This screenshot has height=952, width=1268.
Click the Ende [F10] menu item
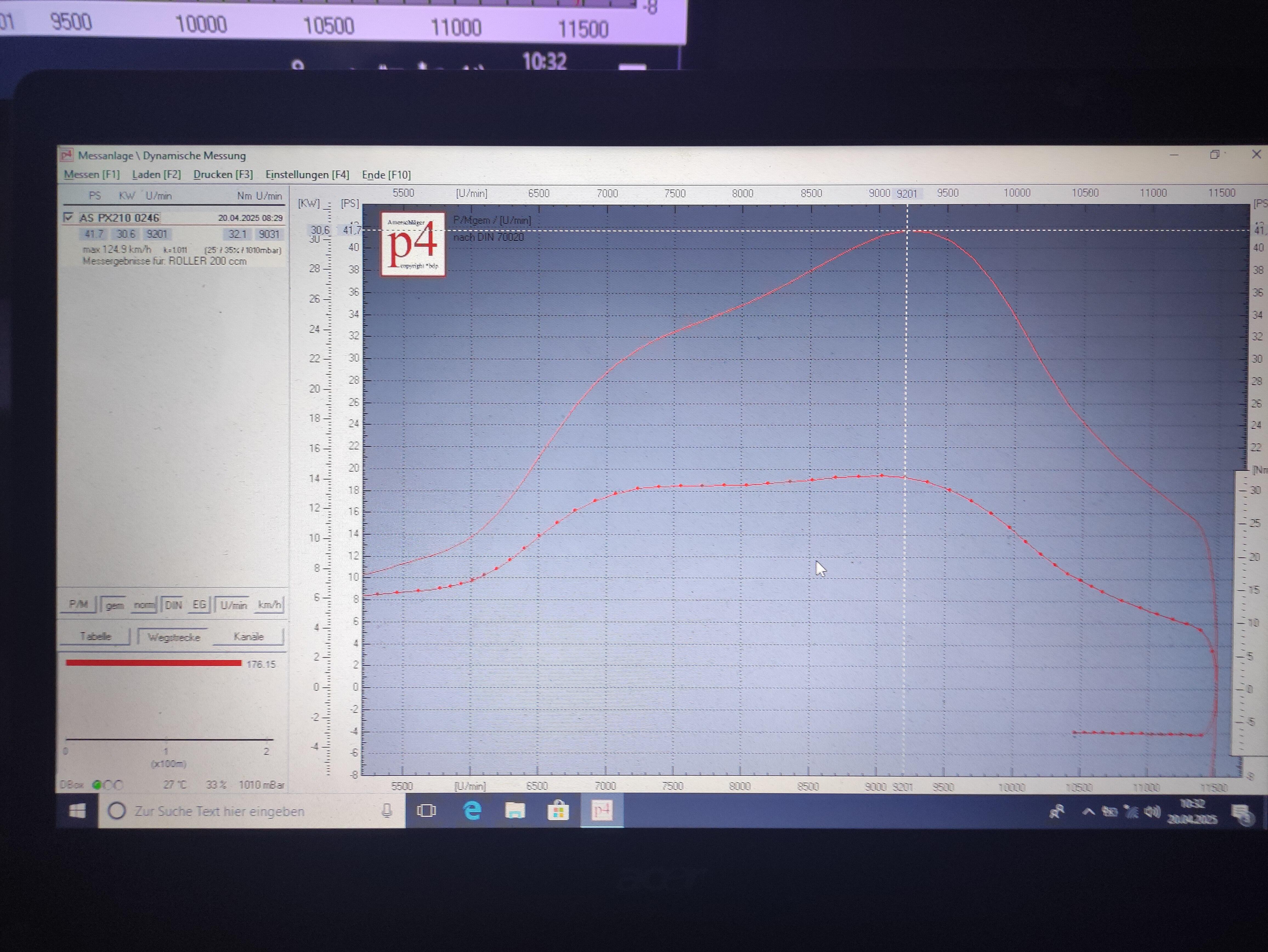[x=386, y=175]
